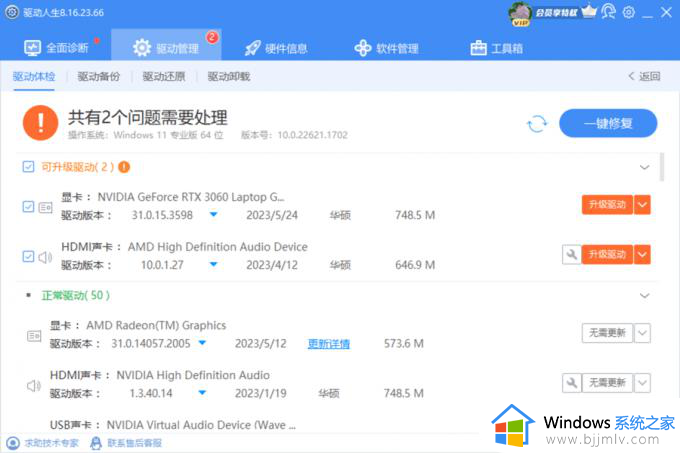This screenshot has width=680, height=453.
Task: Click the 驱动人生 app logo icon
Action: (12, 12)
